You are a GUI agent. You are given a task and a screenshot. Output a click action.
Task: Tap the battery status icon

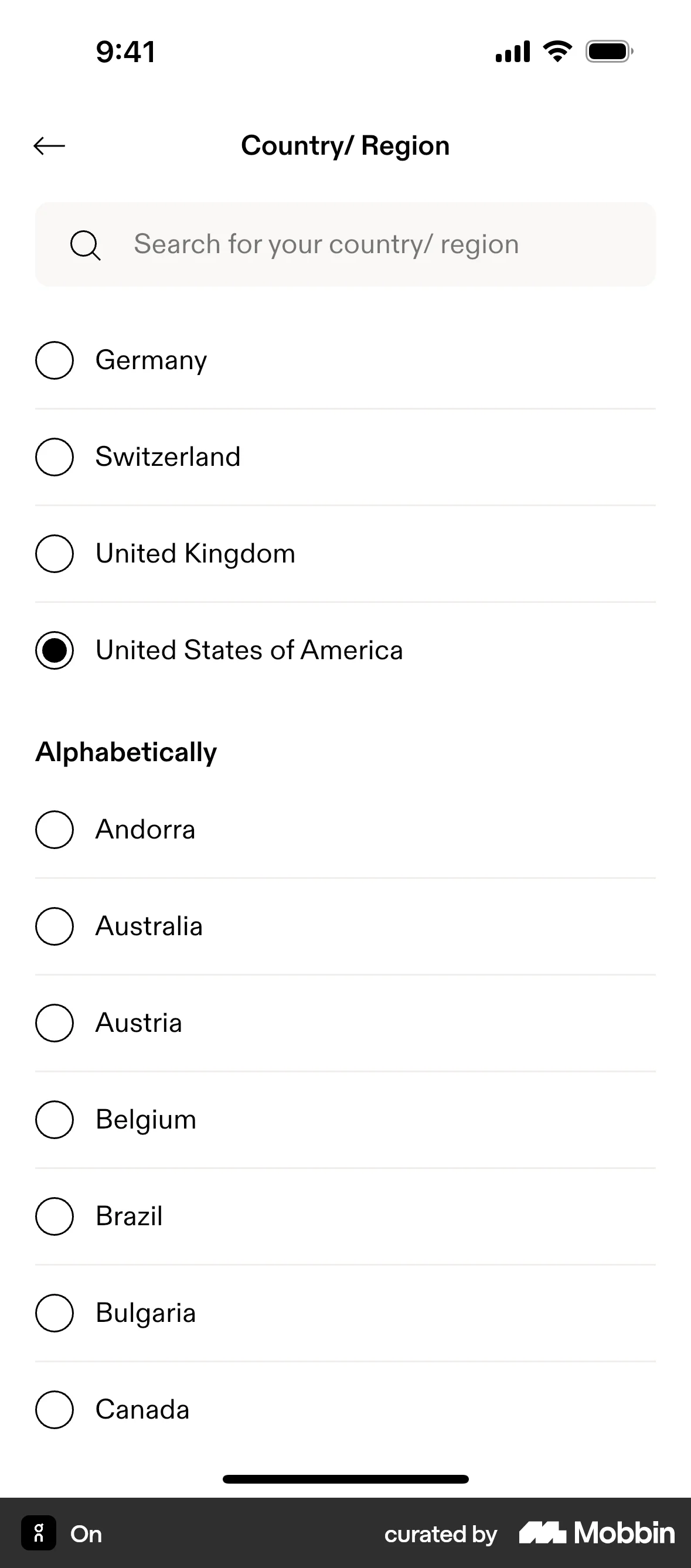609,52
